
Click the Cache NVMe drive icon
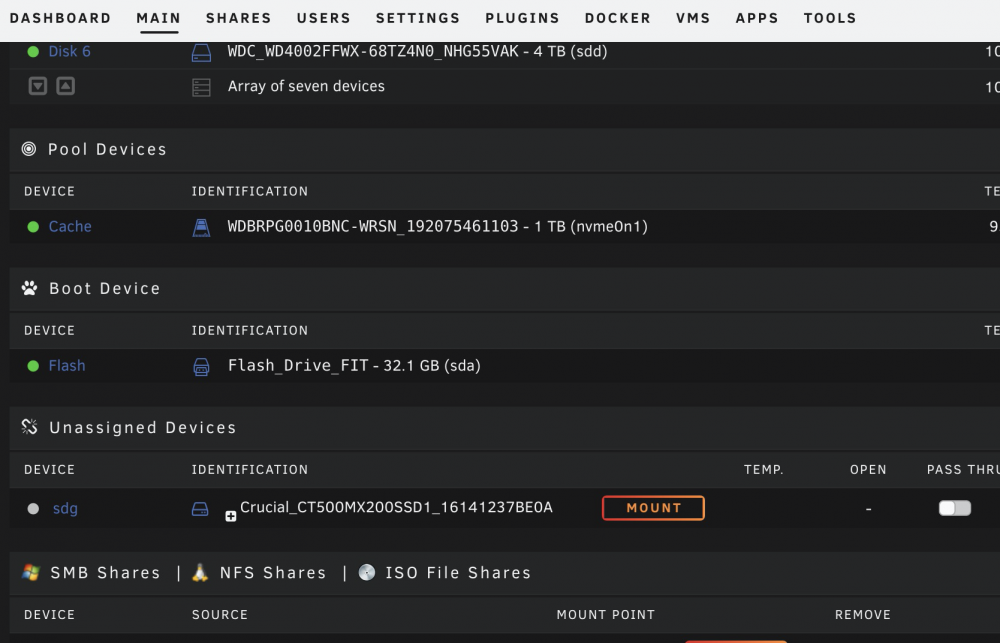pos(202,227)
